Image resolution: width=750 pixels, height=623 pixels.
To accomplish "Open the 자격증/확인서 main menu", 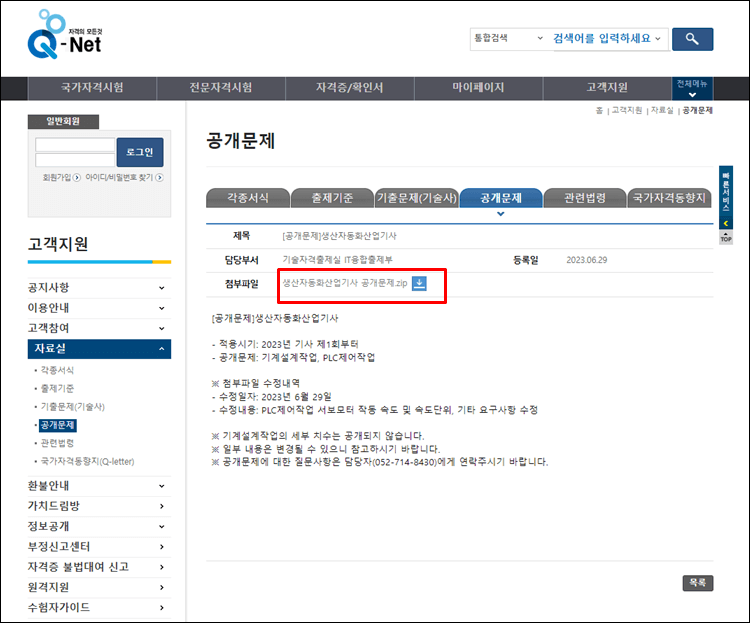I will coord(350,88).
